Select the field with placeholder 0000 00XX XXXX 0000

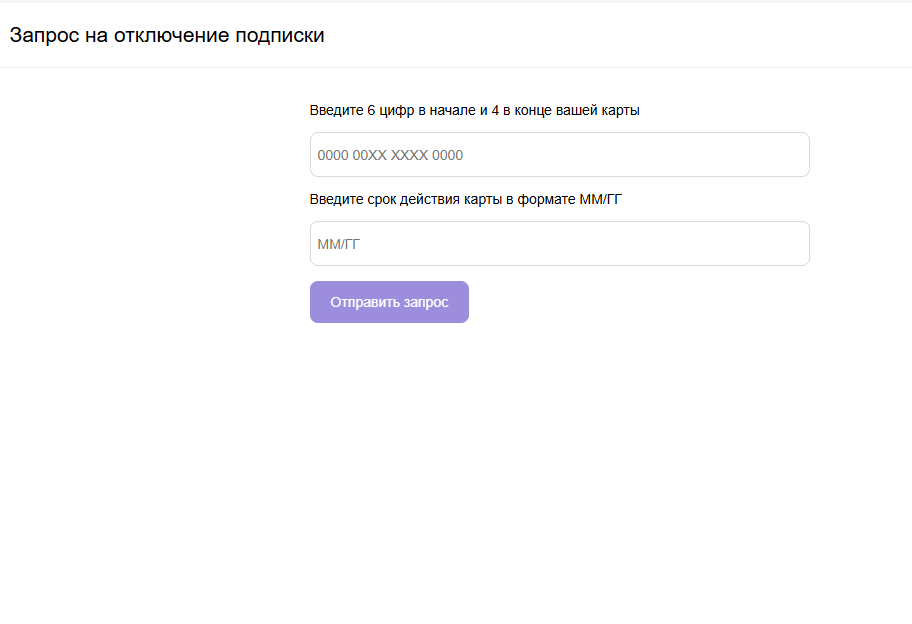tap(559, 155)
